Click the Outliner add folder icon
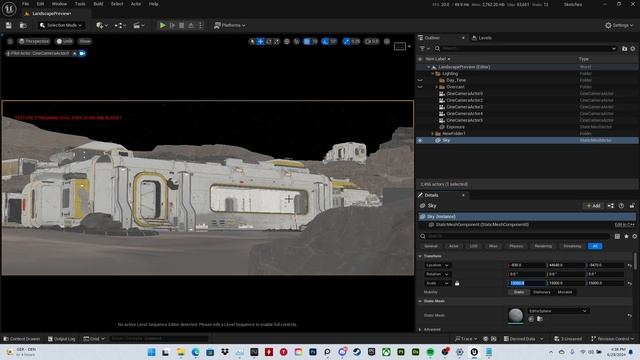The height and width of the screenshot is (360, 640). pyautogui.click(x=624, y=49)
